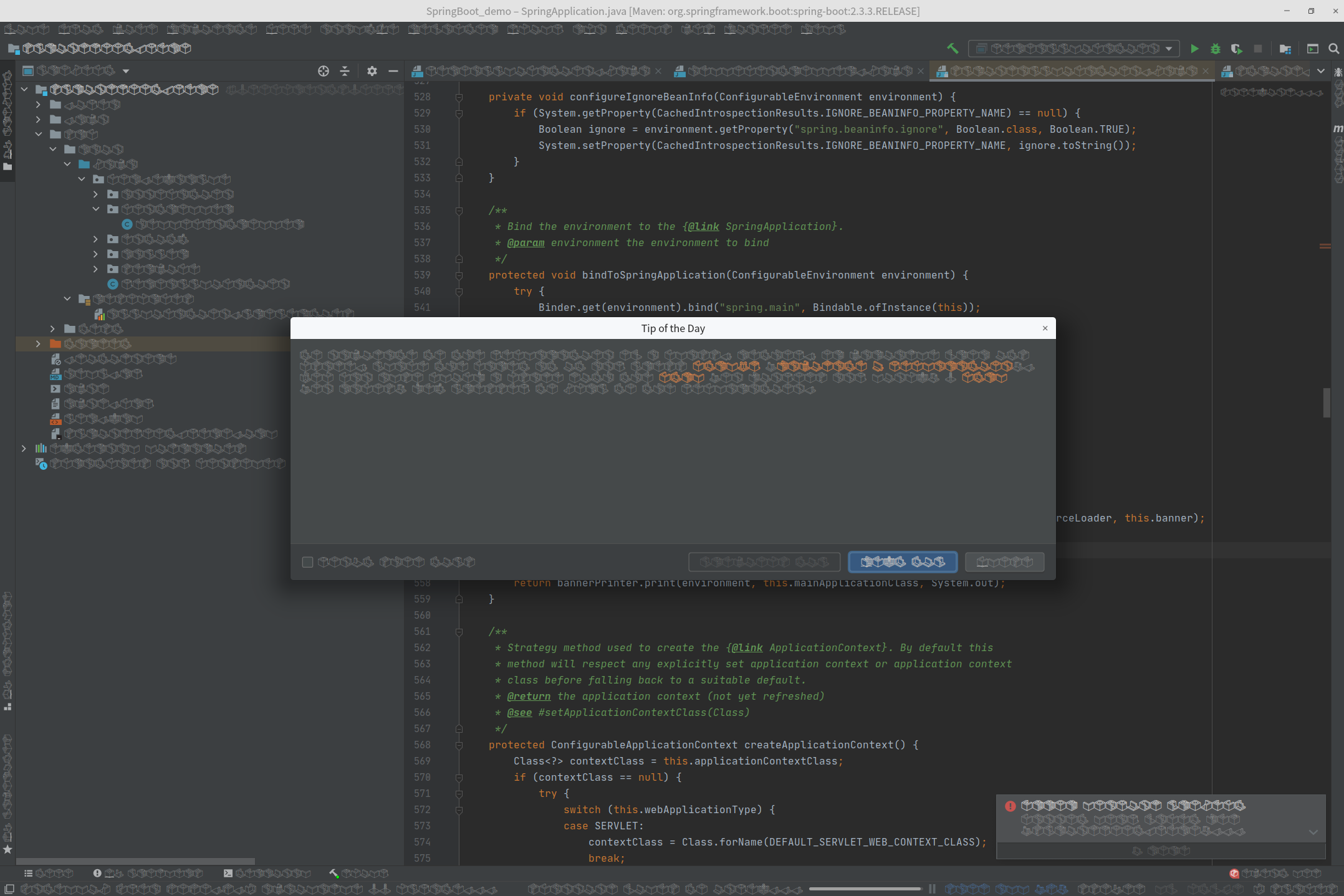Open the Terminal tool window tab
Image resolution: width=1344 pixels, height=896 pixels.
[x=267, y=874]
